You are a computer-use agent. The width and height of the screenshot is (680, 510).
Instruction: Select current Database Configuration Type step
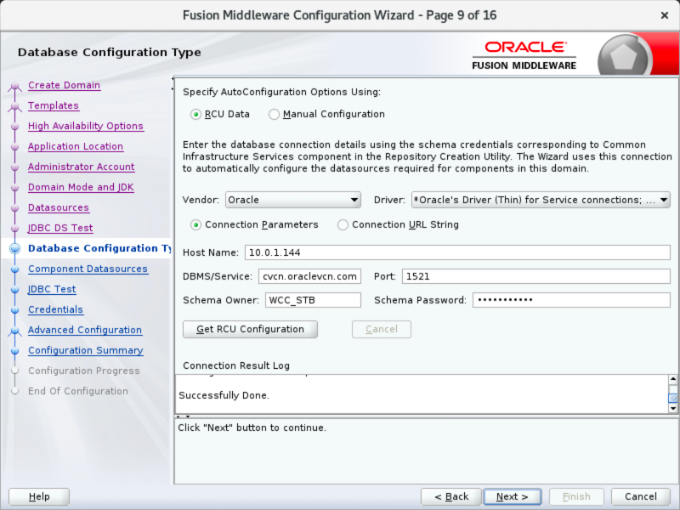[x=100, y=248]
